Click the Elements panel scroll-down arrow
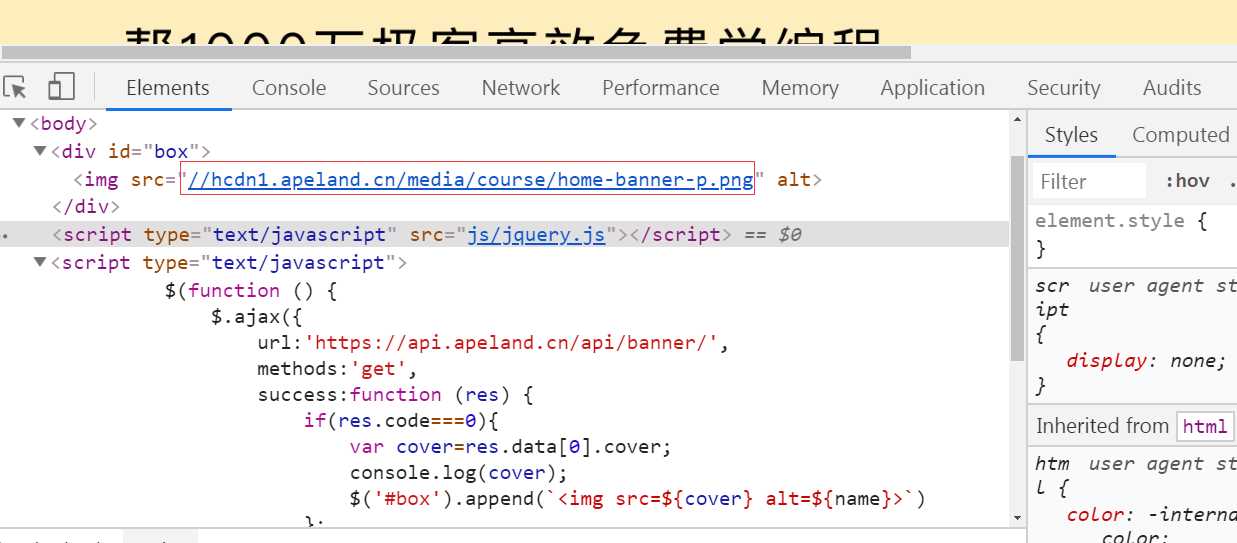The height and width of the screenshot is (543, 1237). pyautogui.click(x=1018, y=518)
